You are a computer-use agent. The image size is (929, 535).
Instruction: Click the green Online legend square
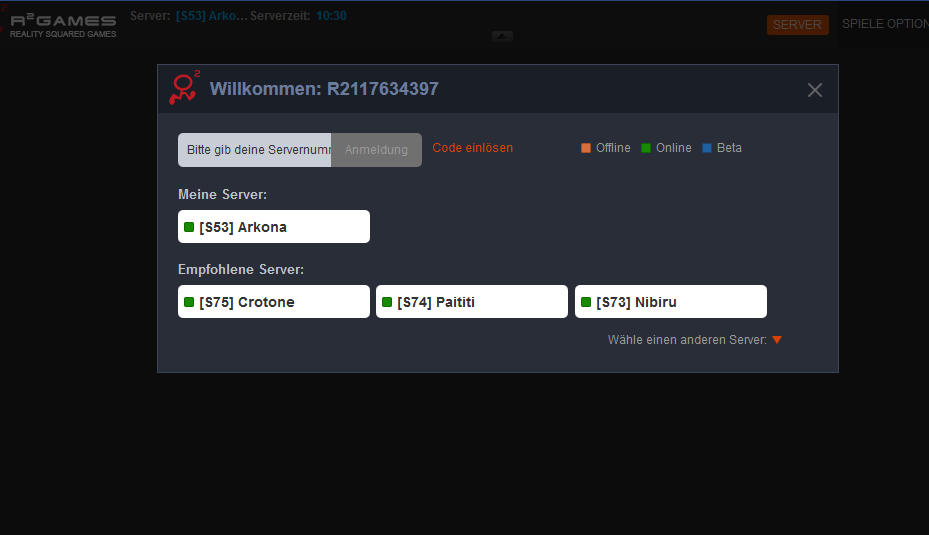[646, 148]
